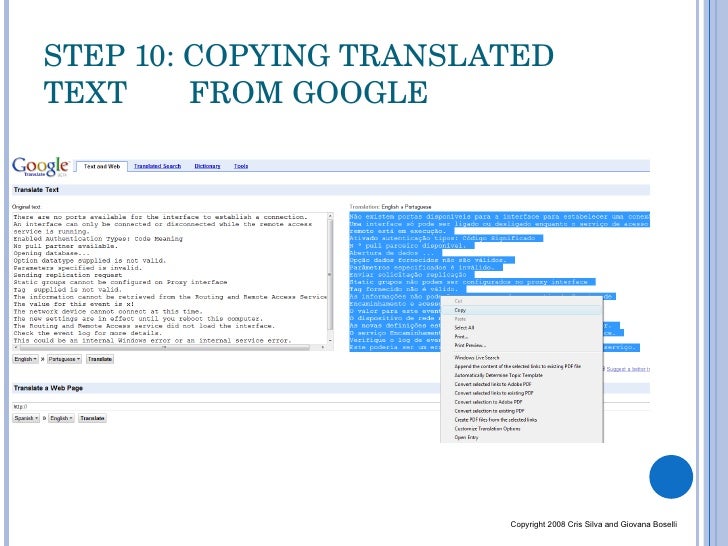This screenshot has width=728, height=546.
Task: Click the scroll-right arrow under original text
Action: (323, 347)
